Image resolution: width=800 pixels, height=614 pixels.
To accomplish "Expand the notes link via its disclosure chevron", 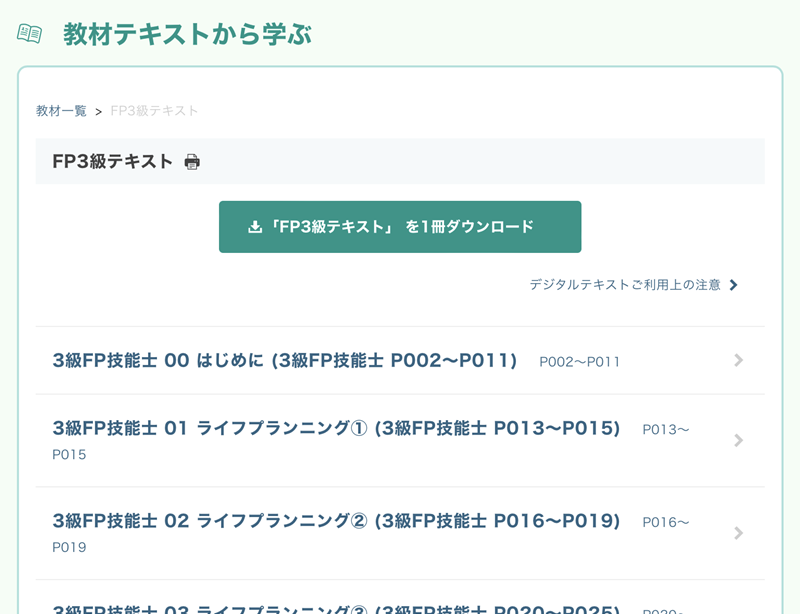I will click(x=734, y=285).
